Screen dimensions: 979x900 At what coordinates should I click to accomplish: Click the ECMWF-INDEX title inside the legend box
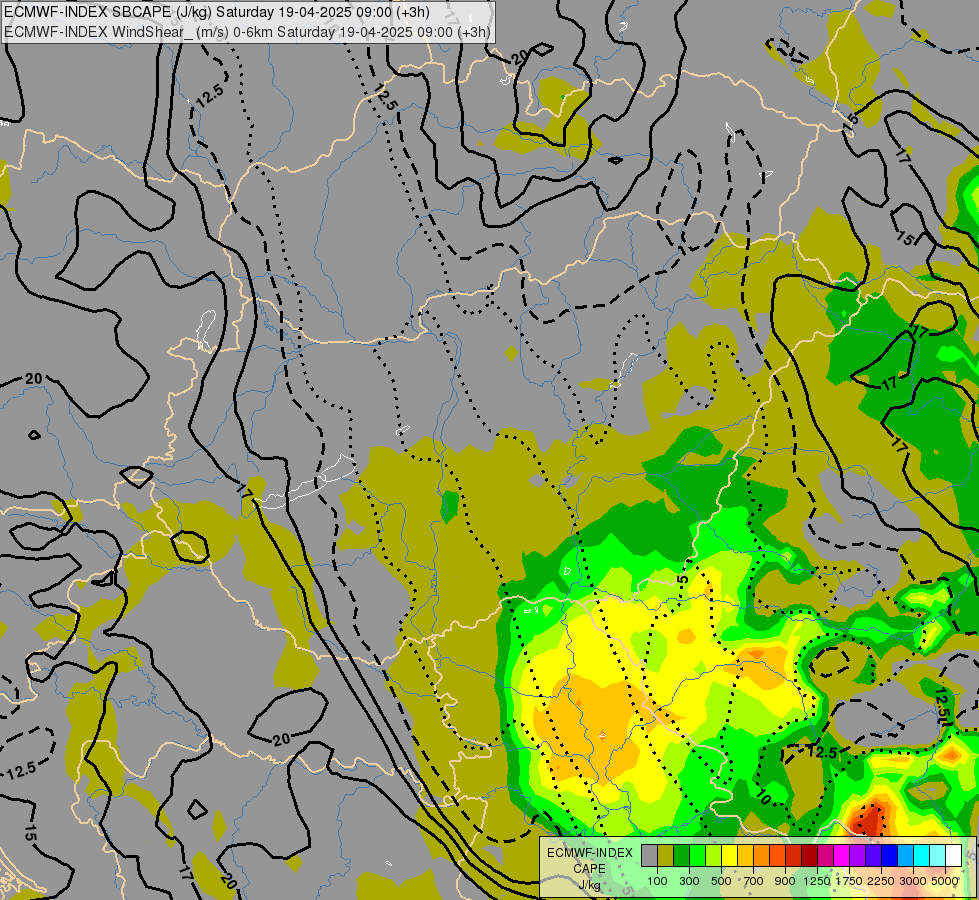(x=590, y=853)
